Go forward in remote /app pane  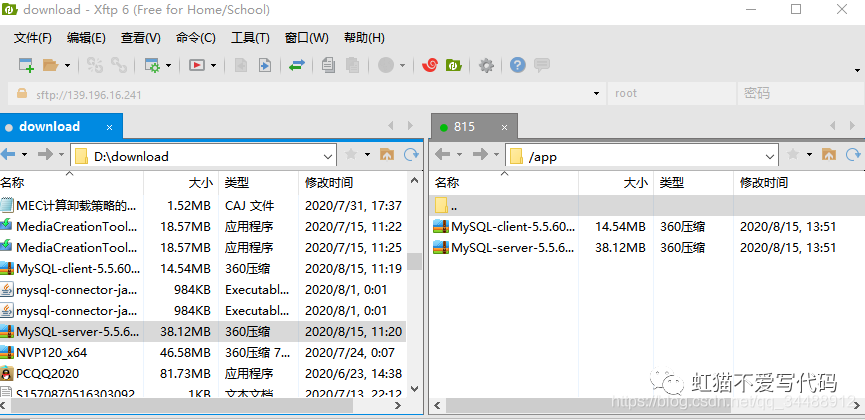pos(479,155)
